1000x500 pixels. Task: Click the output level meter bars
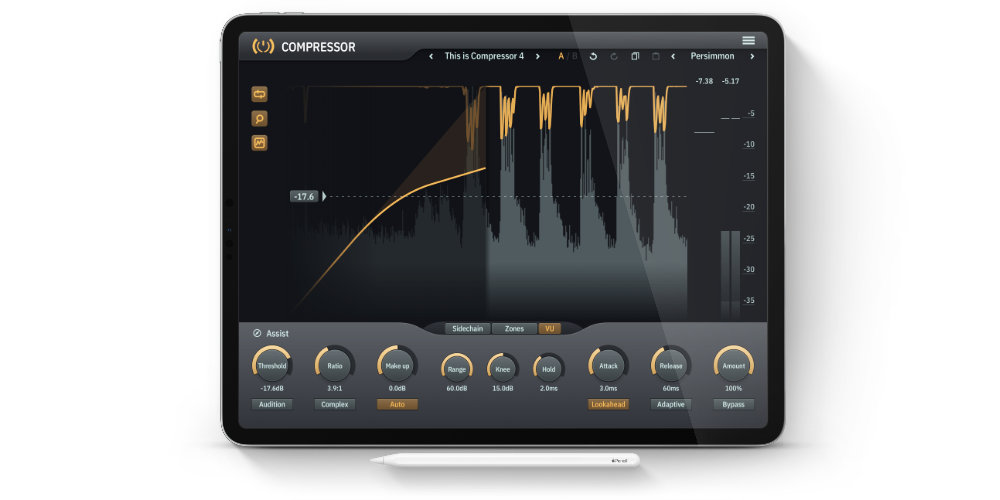[730, 275]
